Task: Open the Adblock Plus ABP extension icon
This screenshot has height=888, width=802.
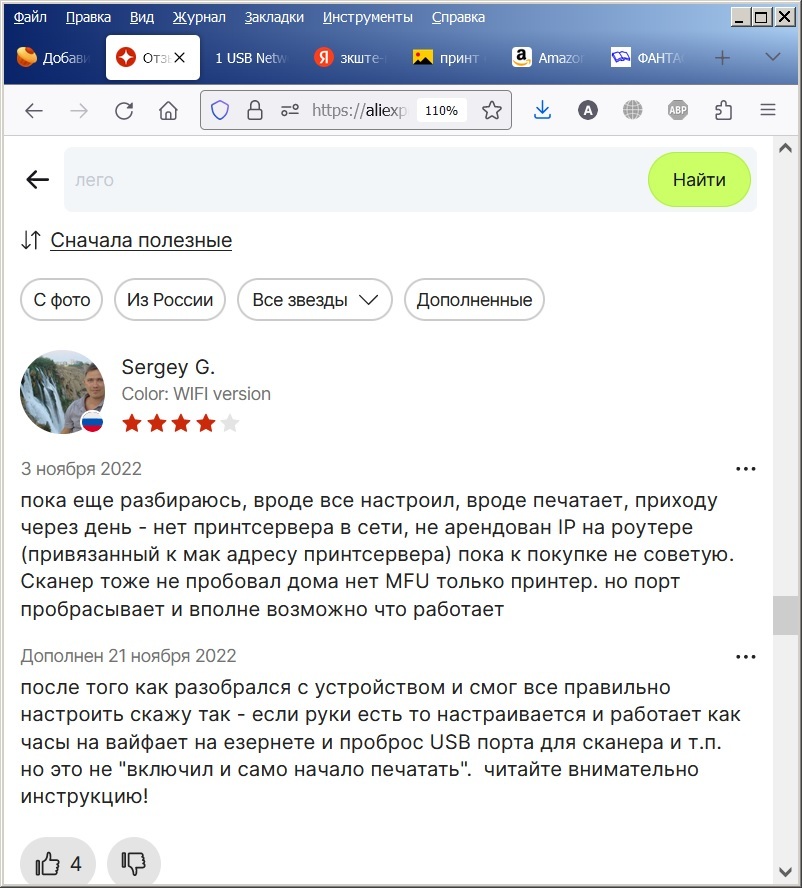Action: 678,110
